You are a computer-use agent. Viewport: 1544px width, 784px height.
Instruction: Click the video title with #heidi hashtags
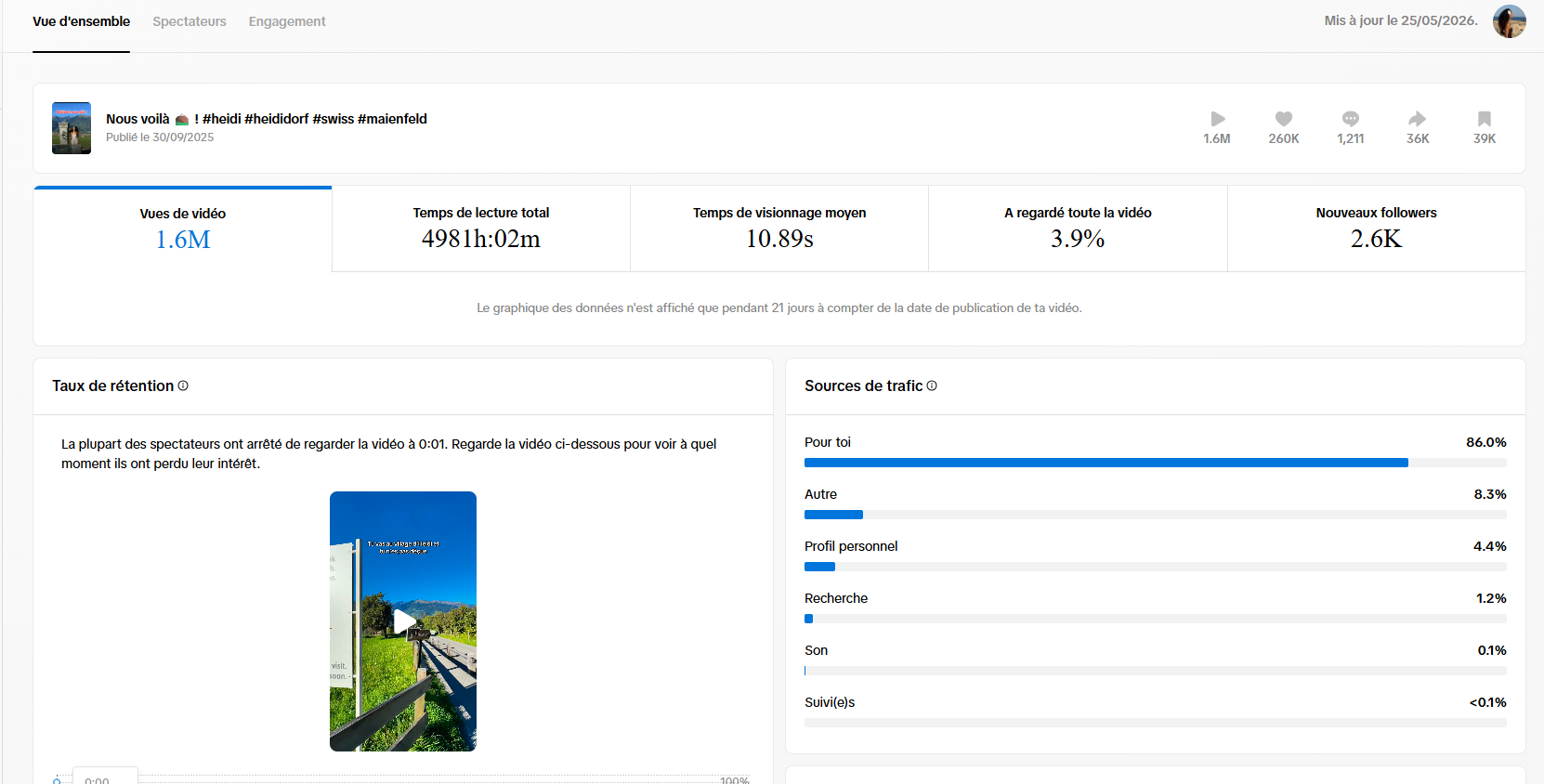coord(267,119)
